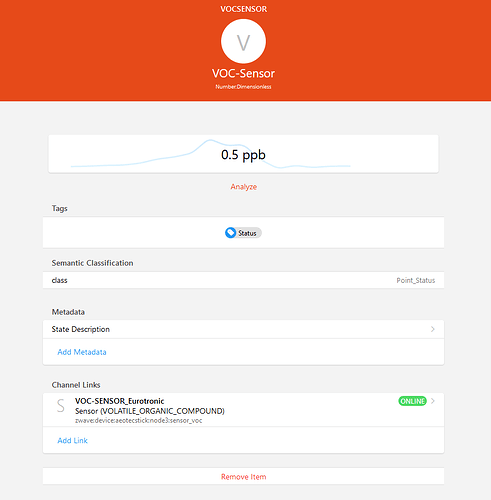This screenshot has height=500, width=491.
Task: Click the class Point_Status row
Action: [x=243, y=280]
